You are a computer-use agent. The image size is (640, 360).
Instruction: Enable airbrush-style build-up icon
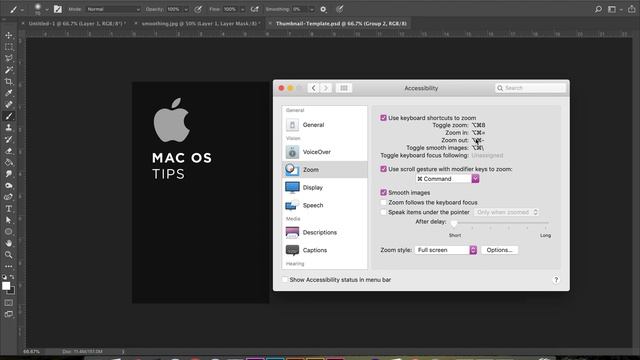point(254,9)
